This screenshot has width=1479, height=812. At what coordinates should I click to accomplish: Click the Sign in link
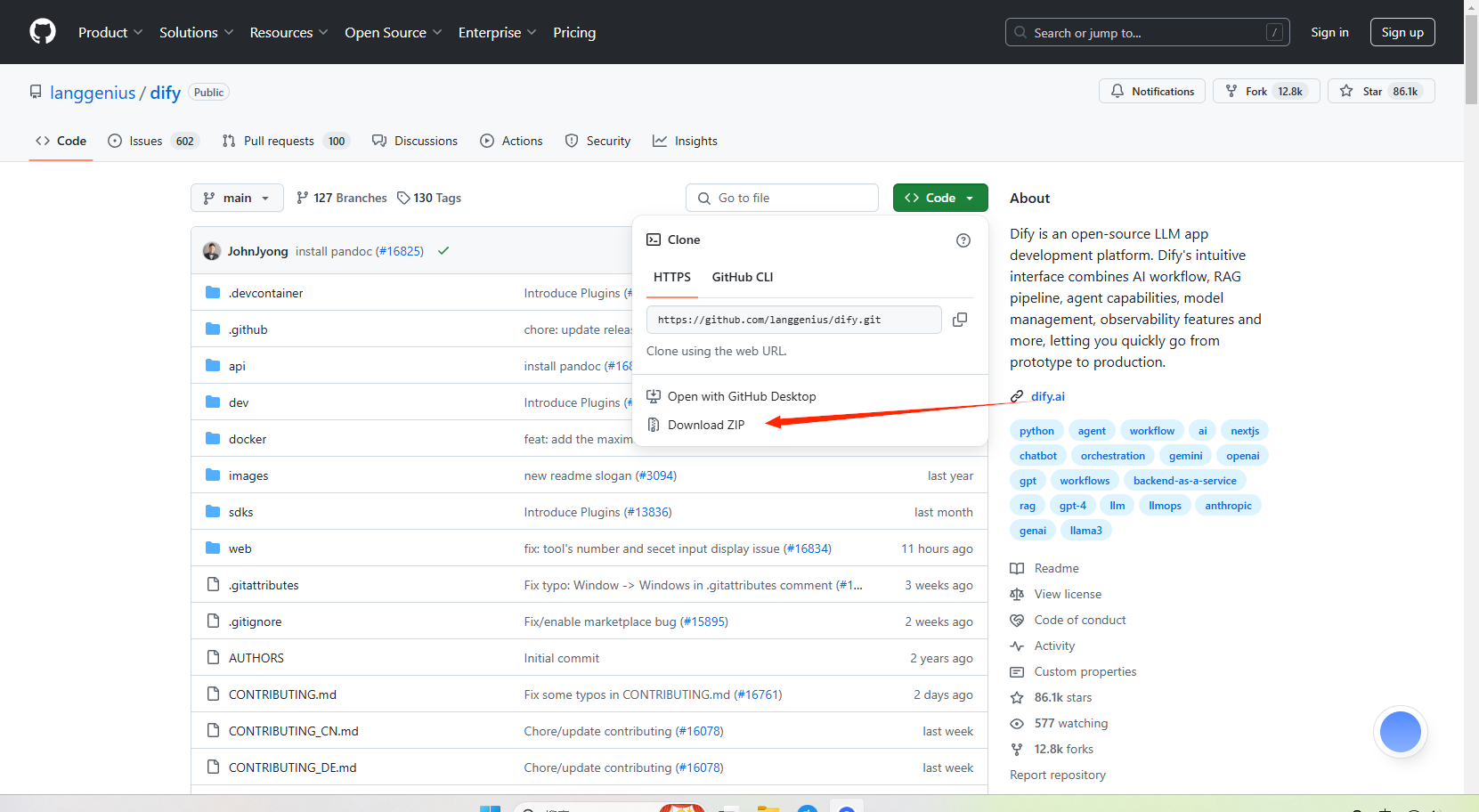[x=1329, y=32]
